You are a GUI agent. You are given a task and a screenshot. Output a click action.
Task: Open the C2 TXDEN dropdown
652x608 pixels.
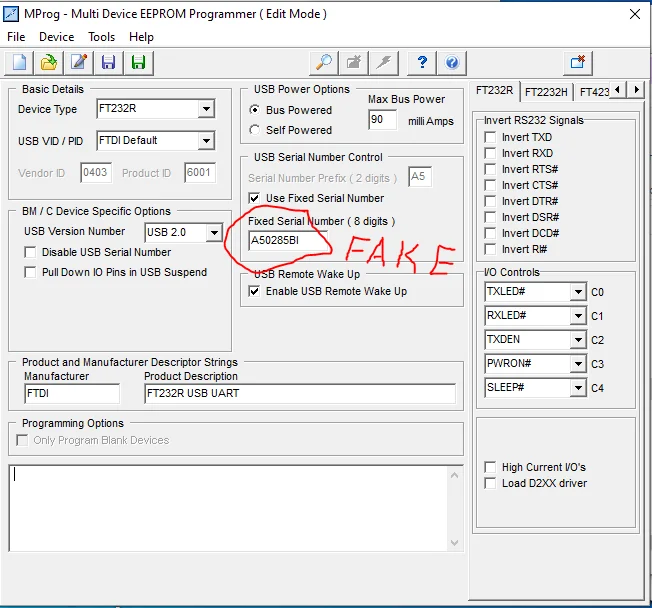click(x=578, y=340)
